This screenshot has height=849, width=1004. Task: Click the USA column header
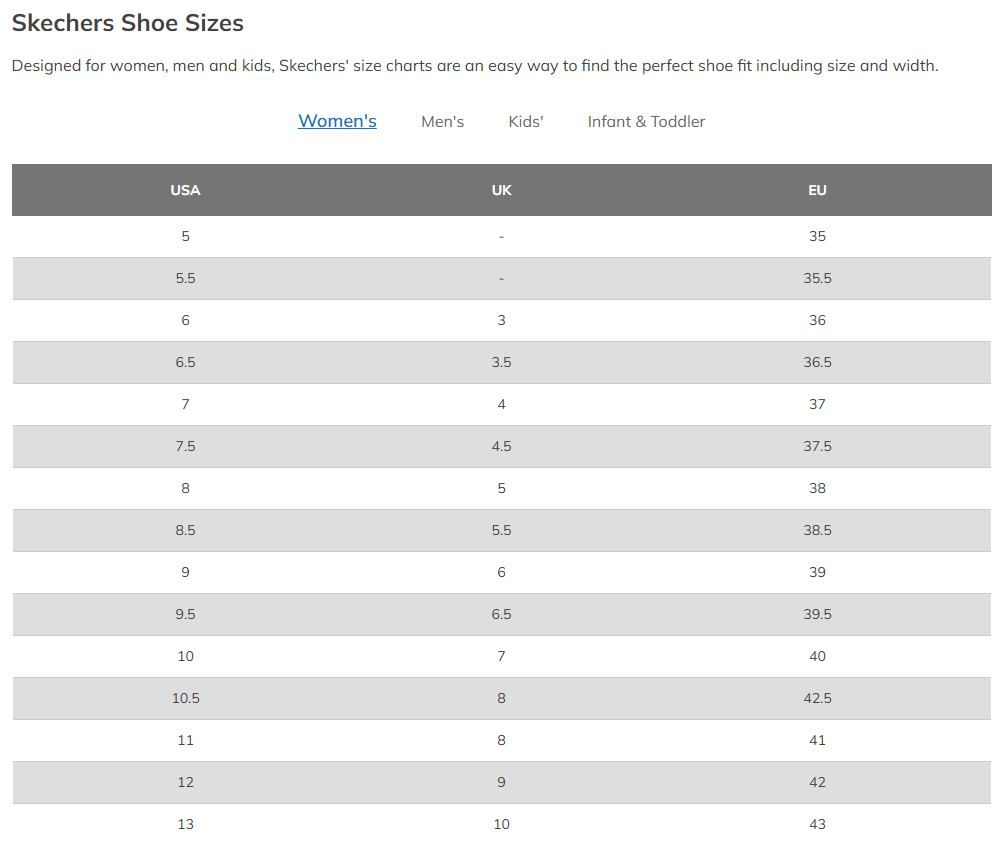(x=185, y=190)
